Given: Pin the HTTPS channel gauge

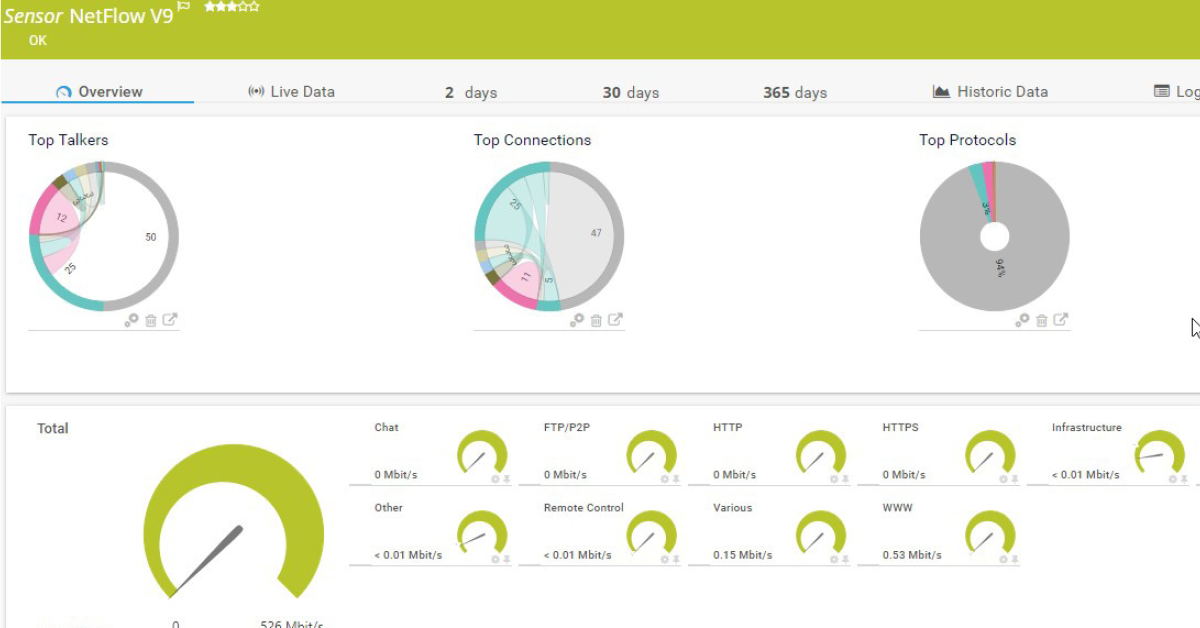Looking at the screenshot, I should click(1014, 479).
